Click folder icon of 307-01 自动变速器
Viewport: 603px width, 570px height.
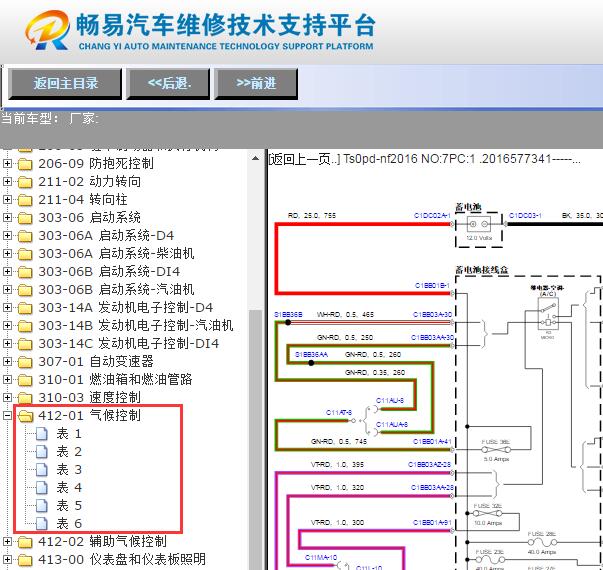tap(25, 362)
